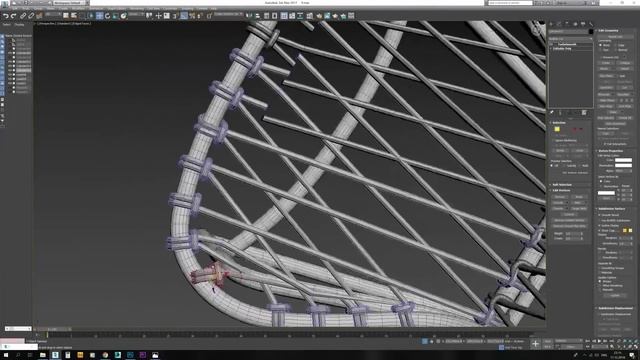Open the Create command panel tab

click(550, 24)
